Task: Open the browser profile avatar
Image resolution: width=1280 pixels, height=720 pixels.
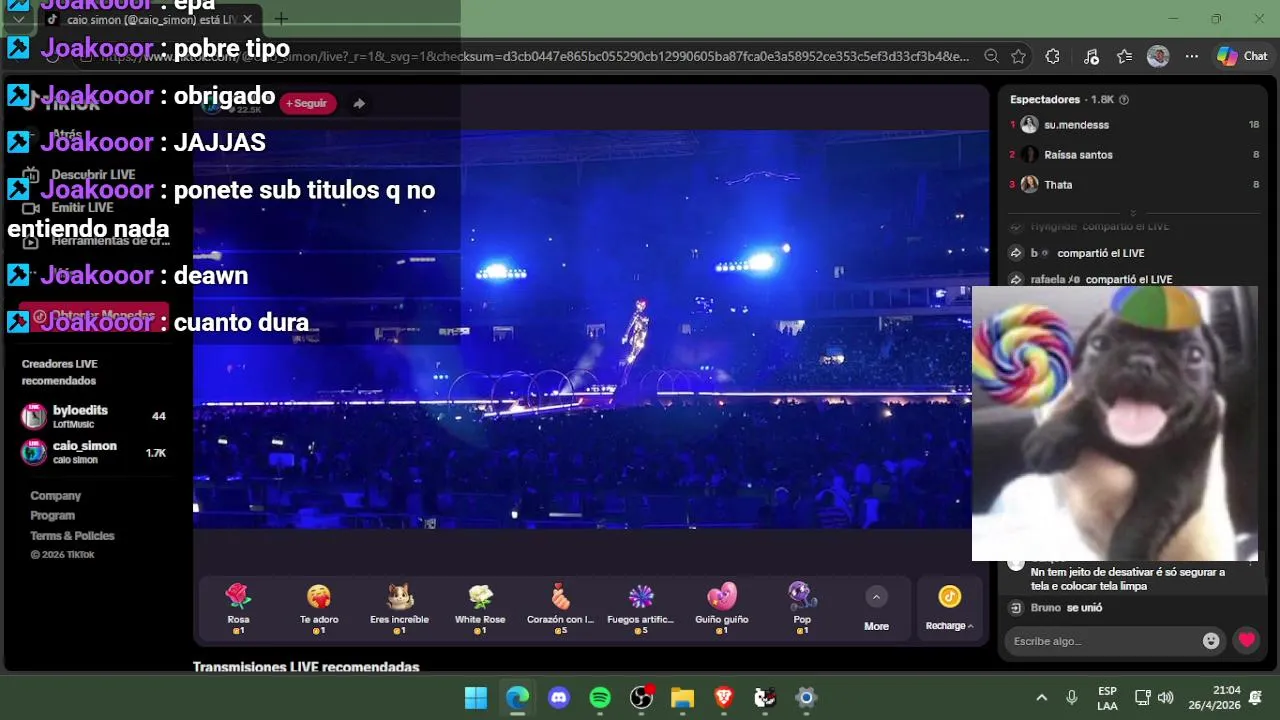Action: (1158, 57)
